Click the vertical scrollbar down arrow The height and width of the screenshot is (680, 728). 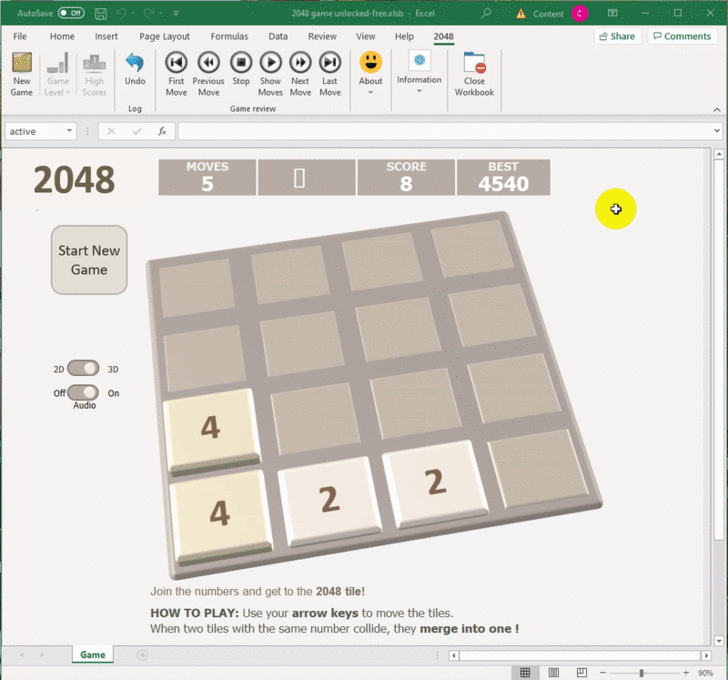(719, 641)
